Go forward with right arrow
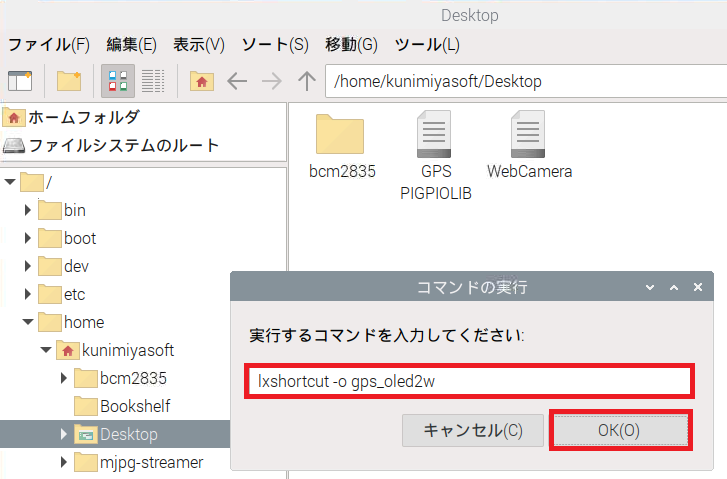This screenshot has width=727, height=479. pos(272,82)
